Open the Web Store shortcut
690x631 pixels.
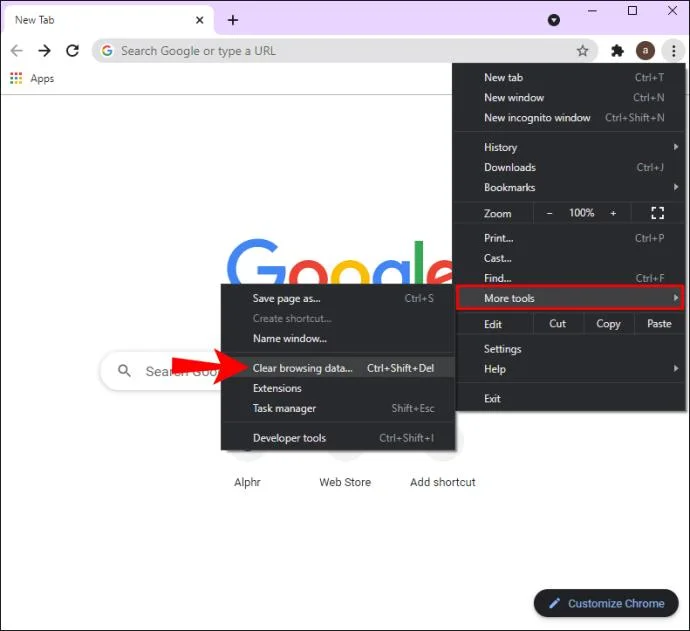[345, 482]
